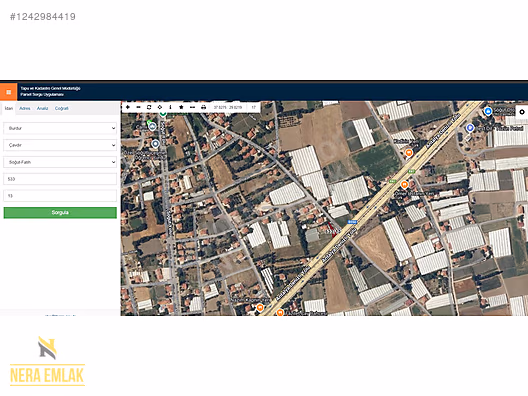
Task: Activate the locate position crosshair tool
Action: click(x=160, y=107)
